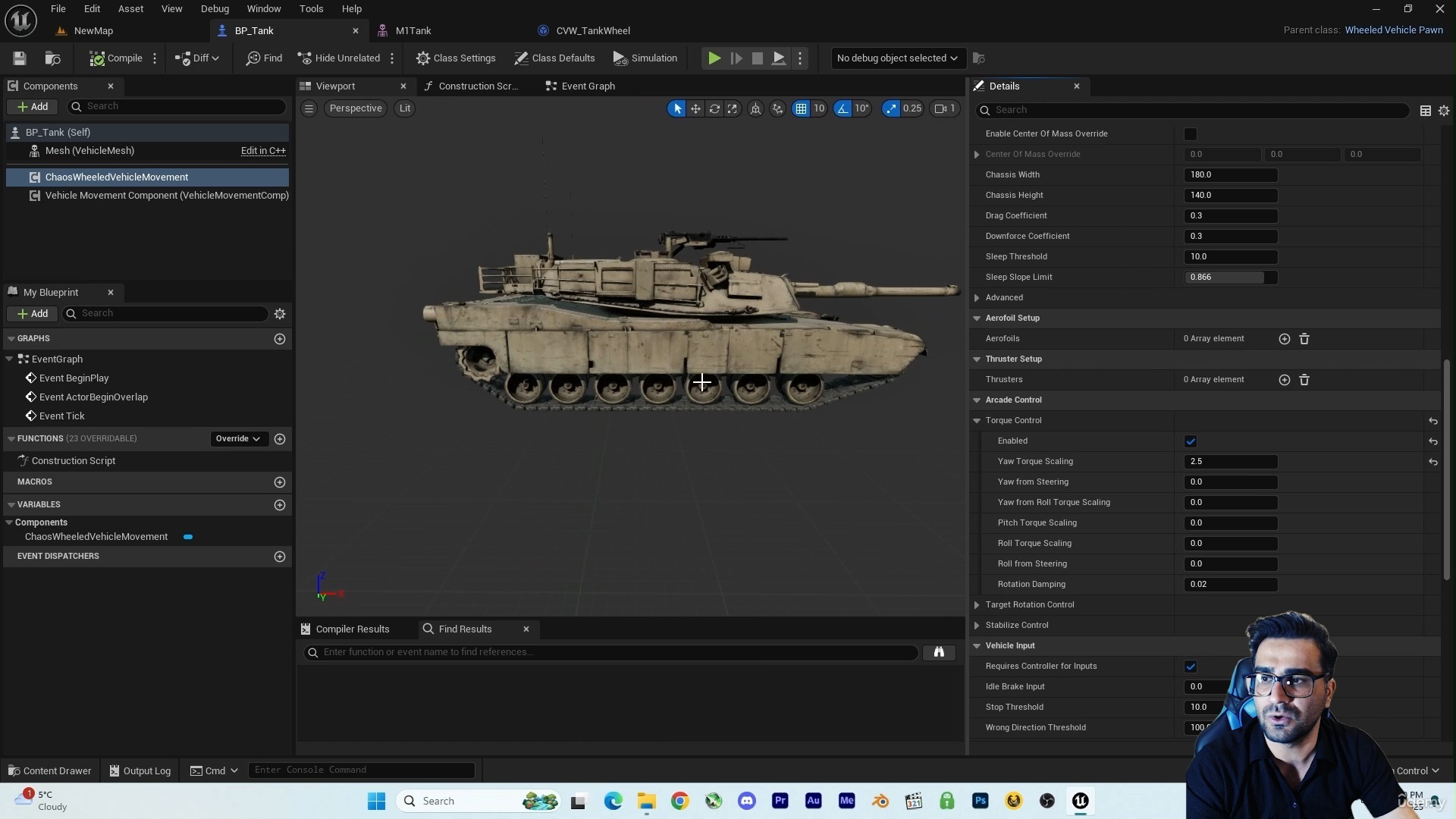Expand Target Rotation Control section
Screen dimensions: 1456x819
(x=977, y=605)
